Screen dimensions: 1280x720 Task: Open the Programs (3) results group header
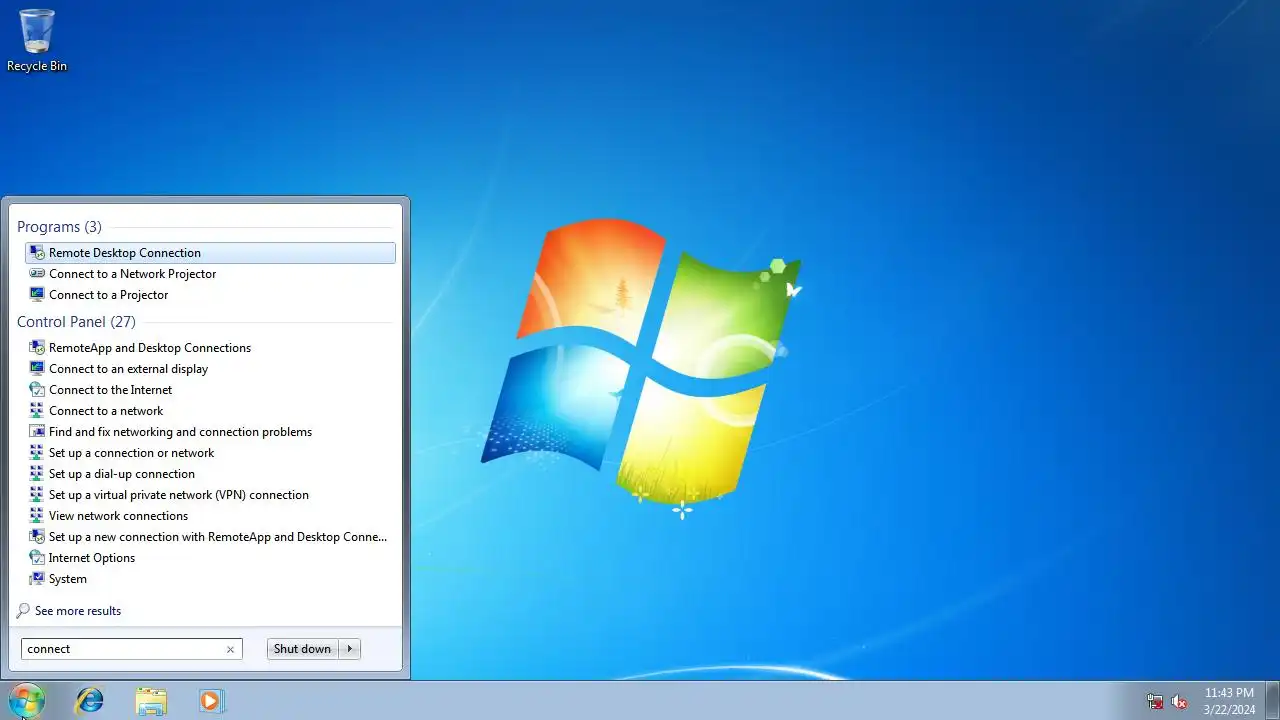[x=59, y=227]
